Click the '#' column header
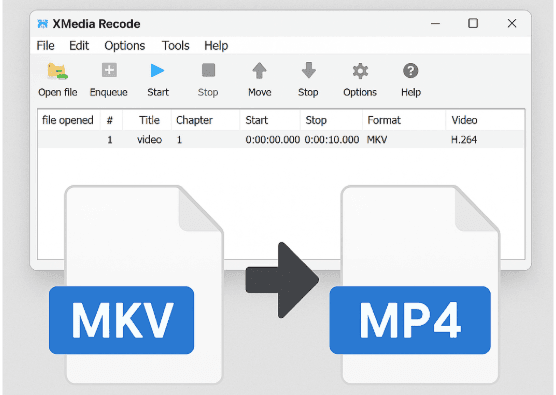Screen dimensions: 556x395 coord(111,120)
